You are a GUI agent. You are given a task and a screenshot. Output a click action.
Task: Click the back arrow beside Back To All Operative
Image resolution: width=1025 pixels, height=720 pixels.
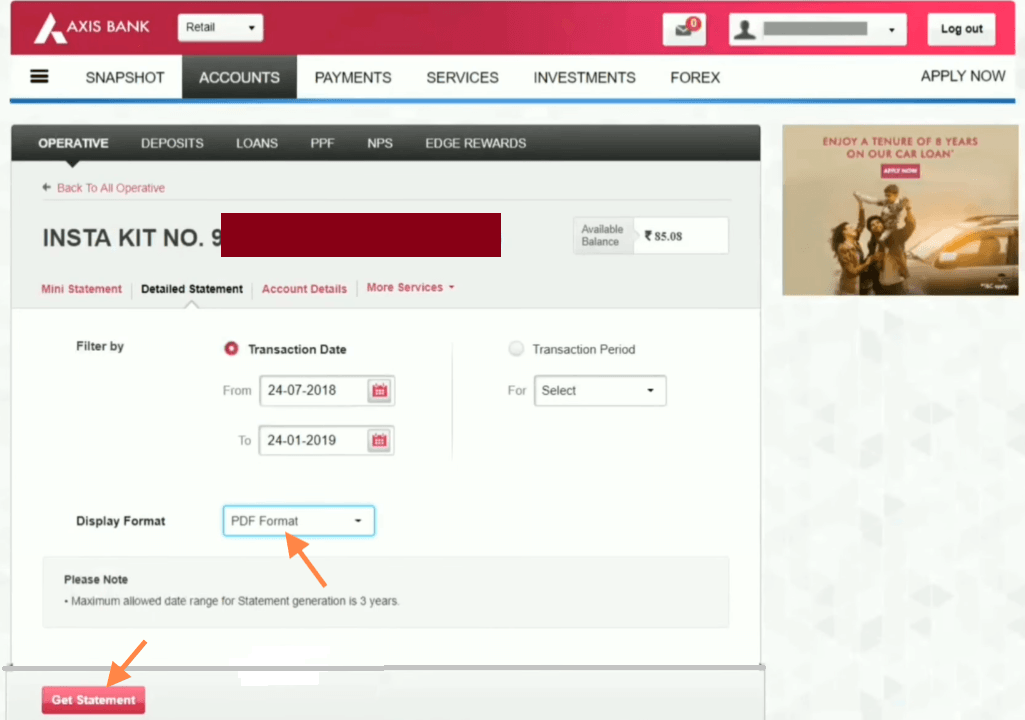[x=46, y=188]
